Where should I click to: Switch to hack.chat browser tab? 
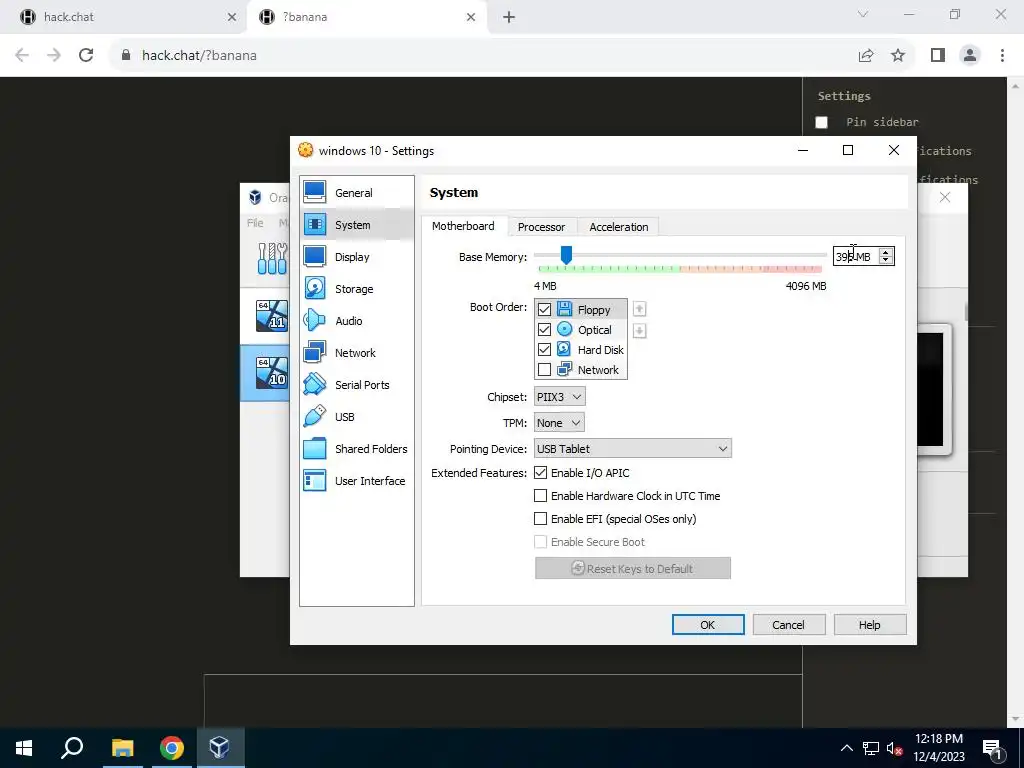point(124,17)
